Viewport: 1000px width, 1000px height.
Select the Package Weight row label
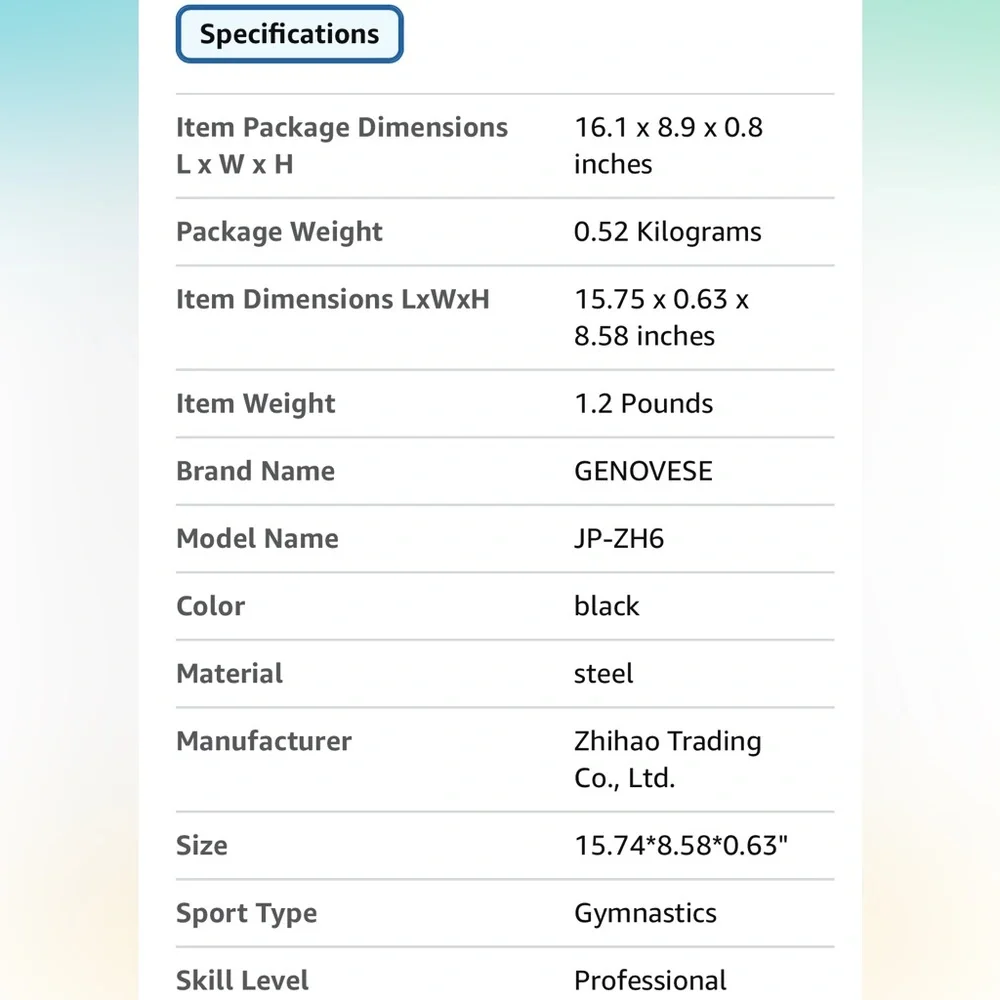coord(279,232)
